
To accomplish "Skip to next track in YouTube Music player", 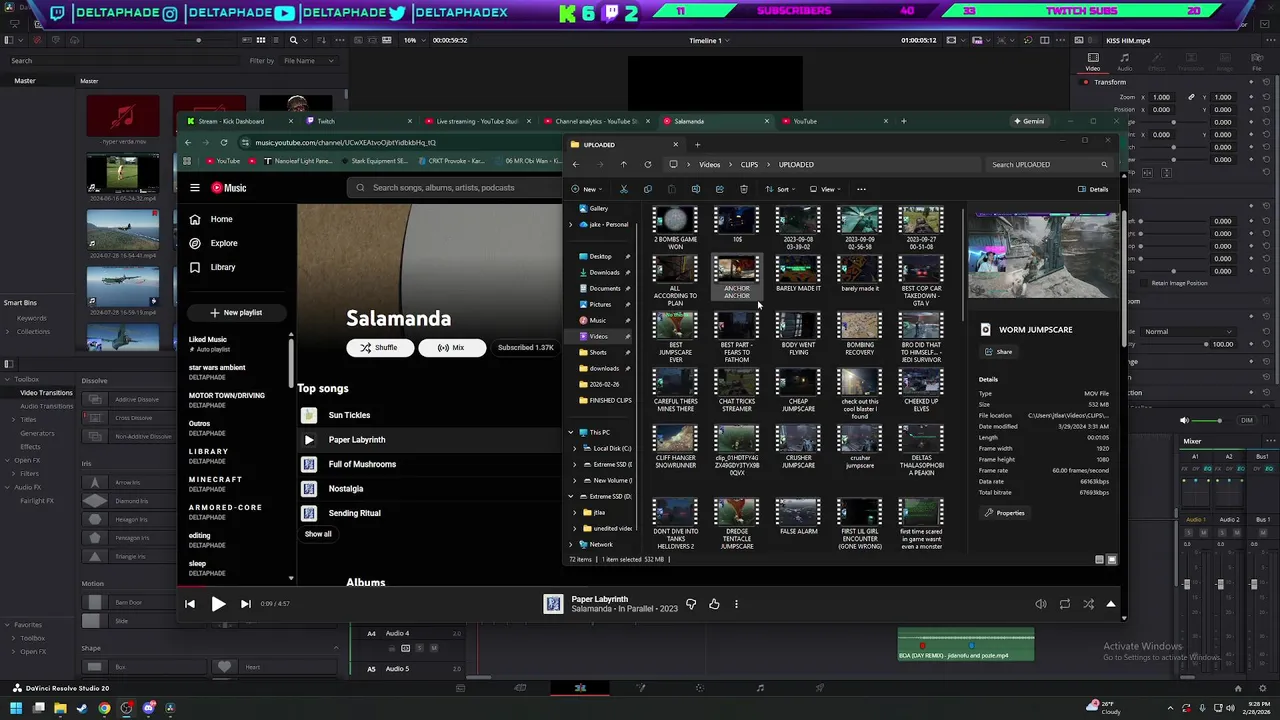I will 245,604.
